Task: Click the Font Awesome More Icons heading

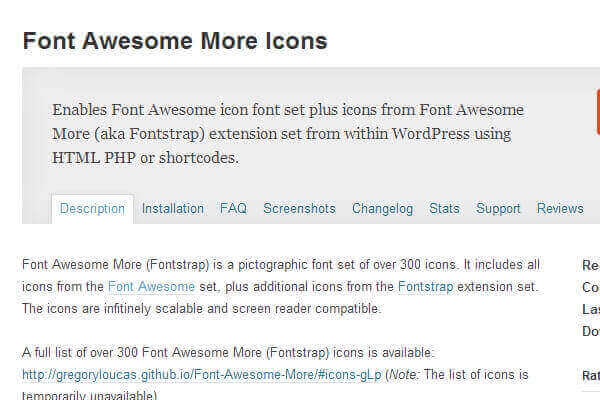Action: [175, 42]
